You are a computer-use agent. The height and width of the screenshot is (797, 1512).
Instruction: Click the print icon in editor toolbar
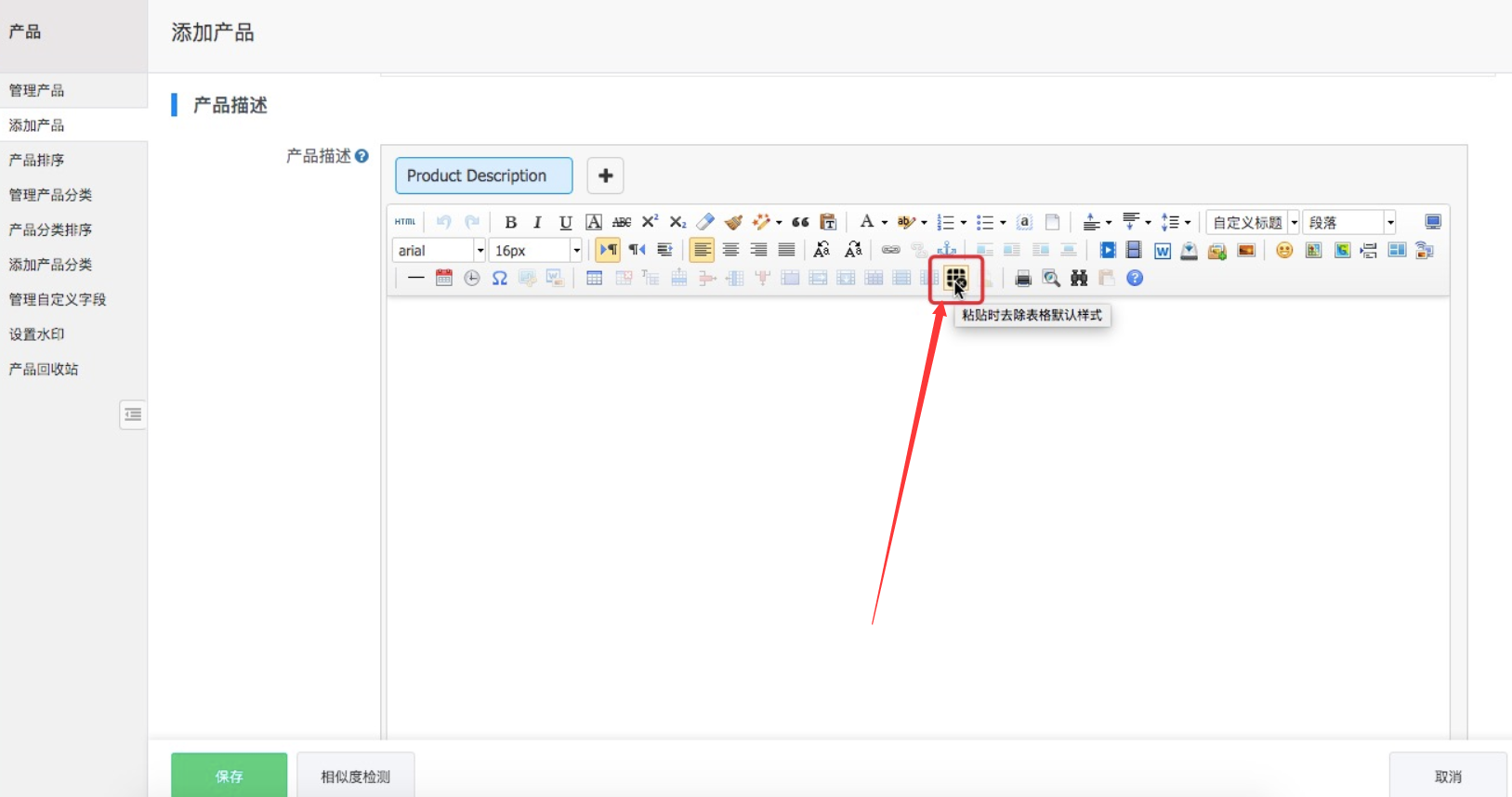(1023, 278)
